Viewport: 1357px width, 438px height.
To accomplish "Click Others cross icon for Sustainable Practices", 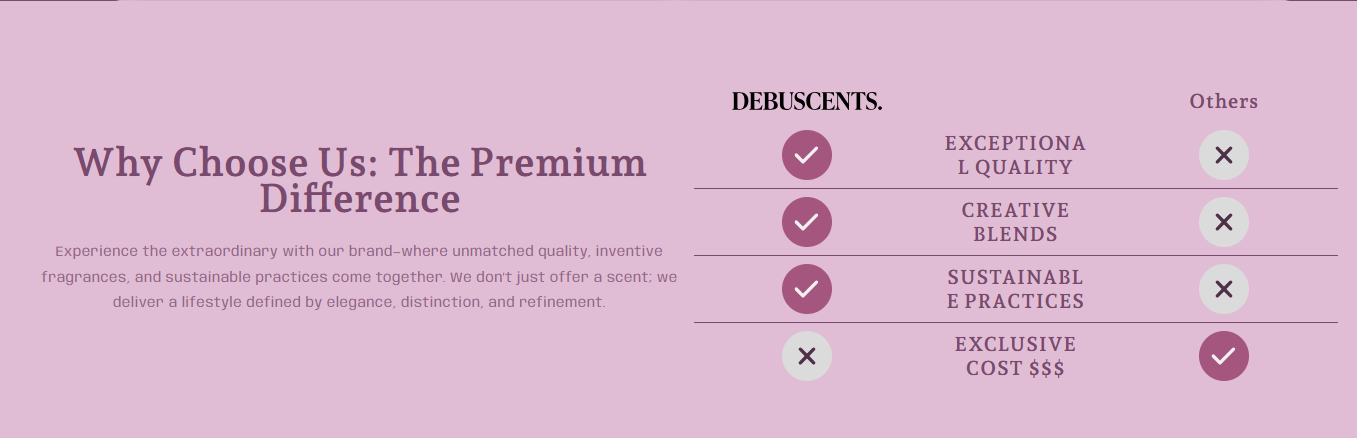I will (1223, 289).
